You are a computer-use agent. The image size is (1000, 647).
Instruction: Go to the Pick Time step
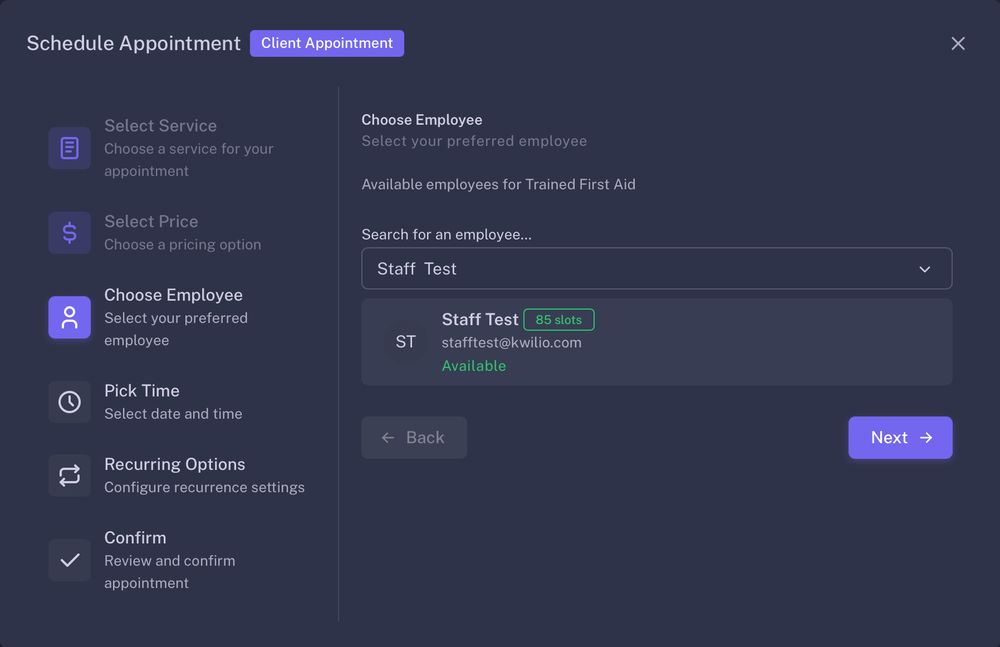tap(142, 391)
